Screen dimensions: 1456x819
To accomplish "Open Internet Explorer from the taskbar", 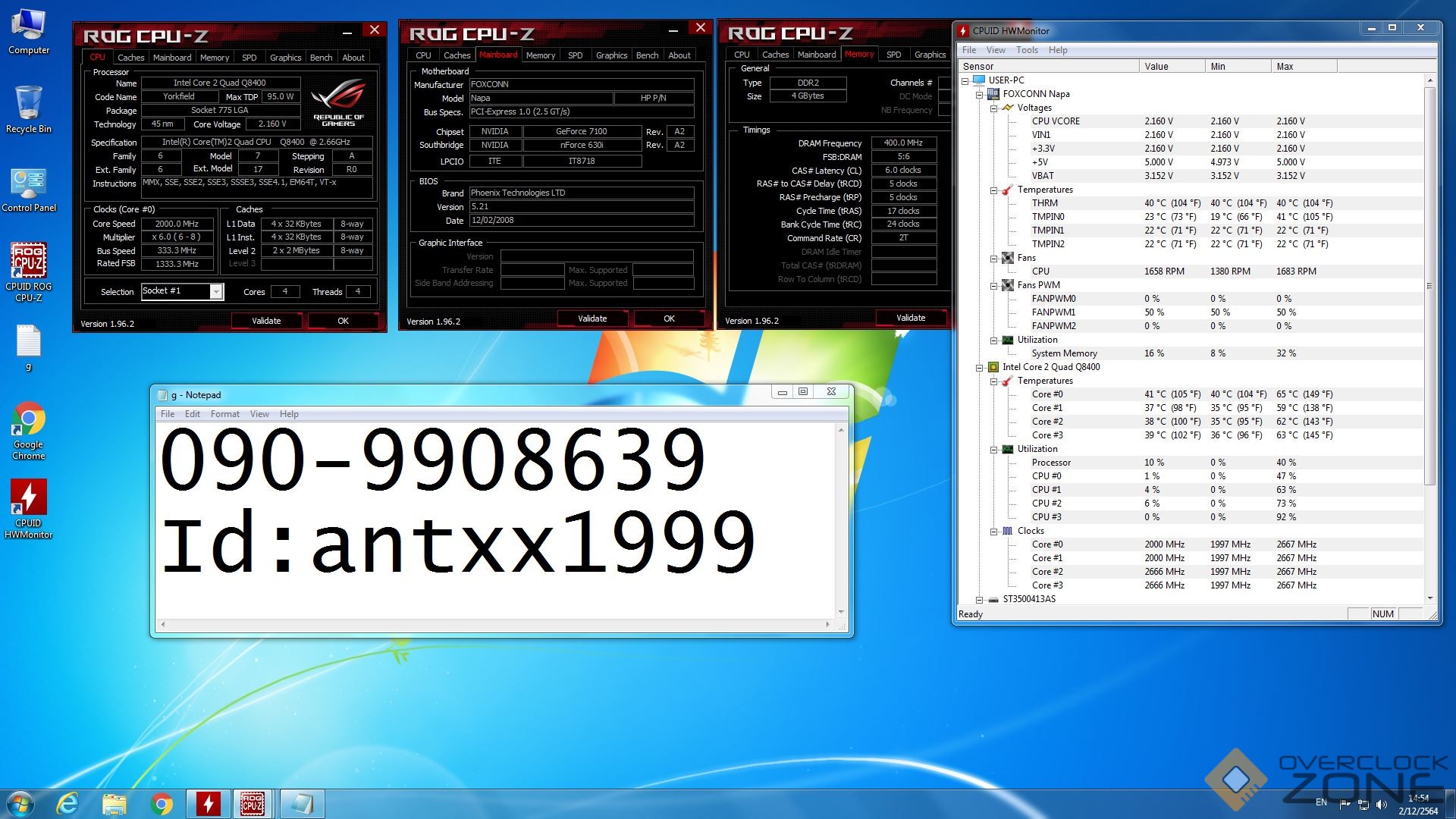I will point(67,804).
